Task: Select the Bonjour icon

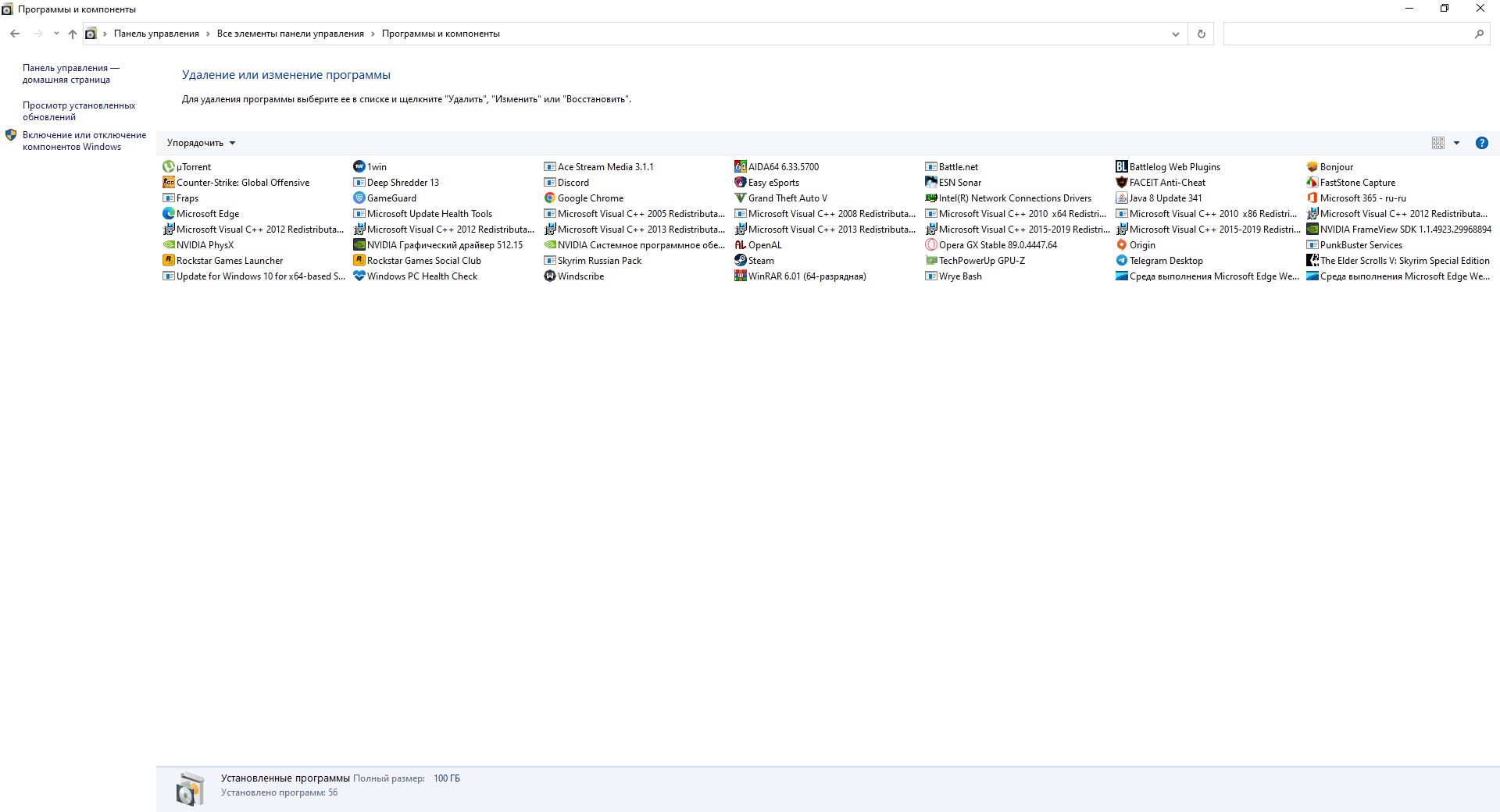Action: pyautogui.click(x=1312, y=167)
